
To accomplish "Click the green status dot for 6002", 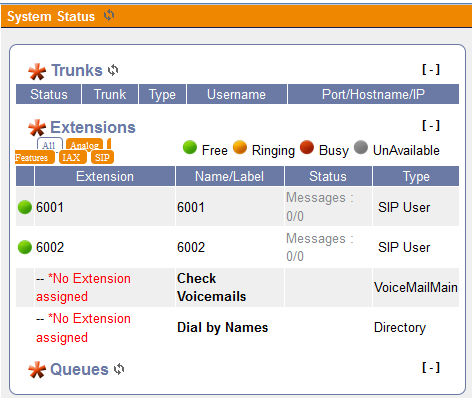I will [x=25, y=247].
